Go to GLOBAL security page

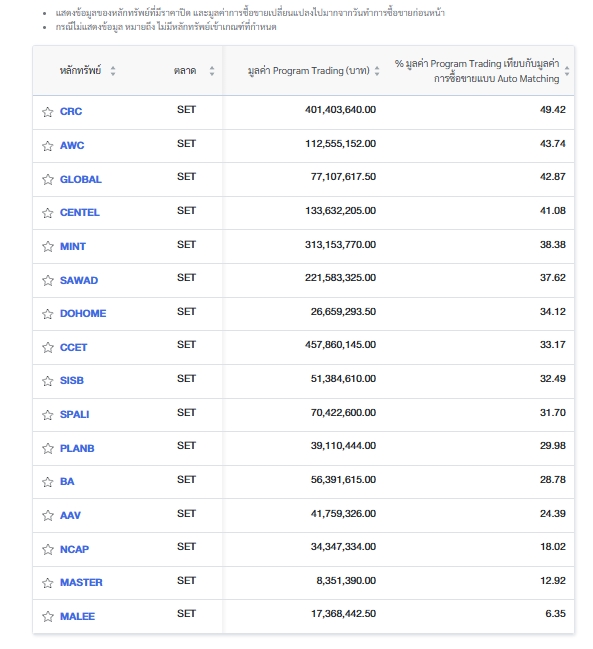(x=81, y=179)
